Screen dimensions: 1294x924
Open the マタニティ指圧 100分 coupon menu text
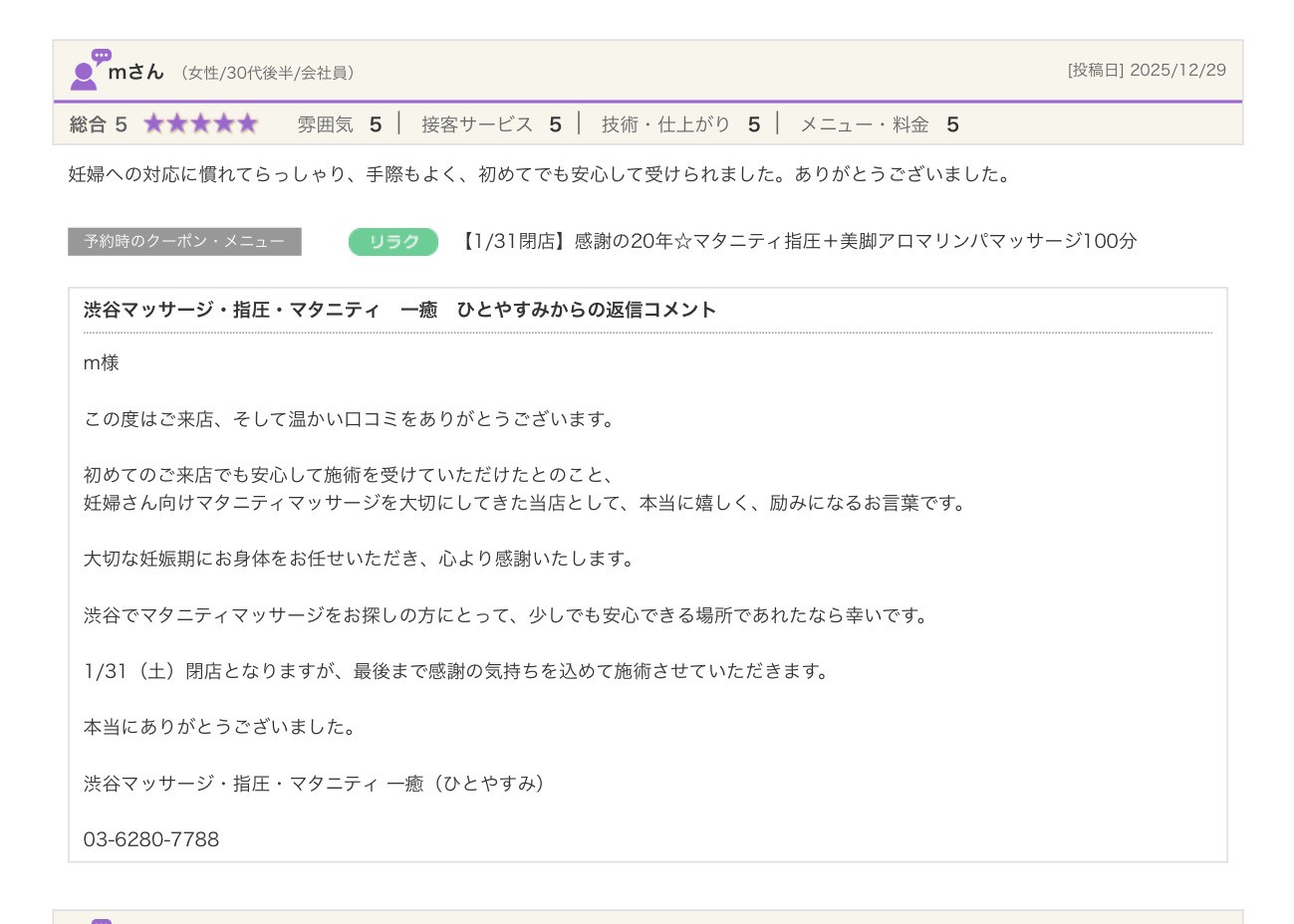click(x=797, y=242)
